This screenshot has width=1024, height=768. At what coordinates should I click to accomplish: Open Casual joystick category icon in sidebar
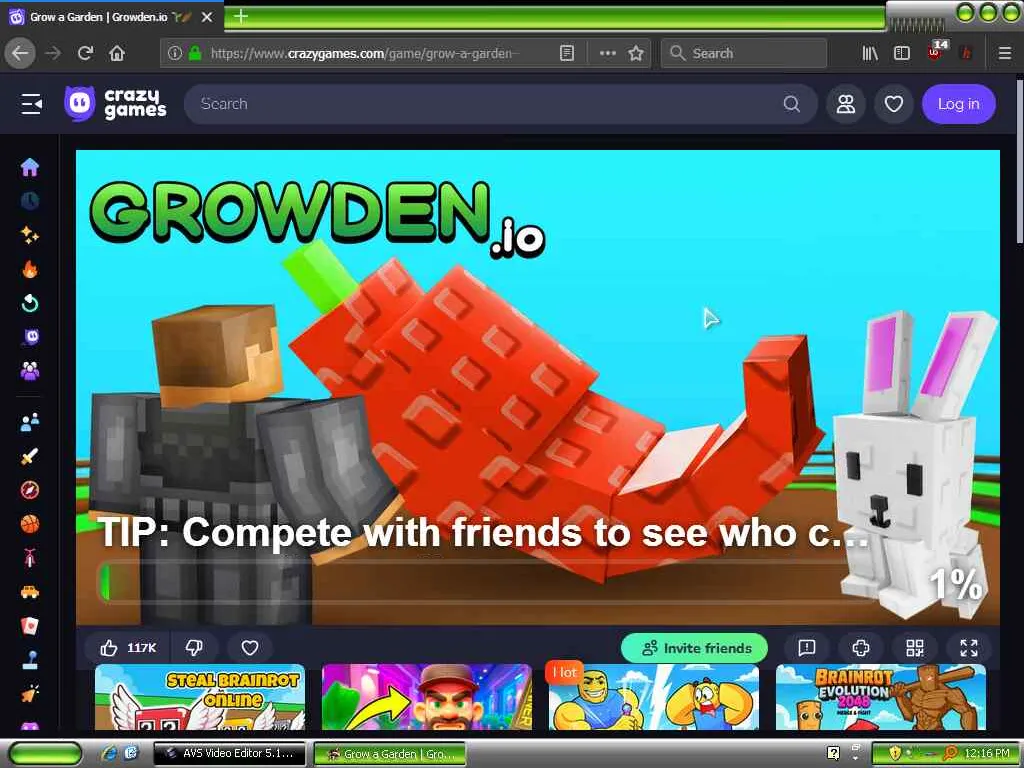(x=30, y=660)
